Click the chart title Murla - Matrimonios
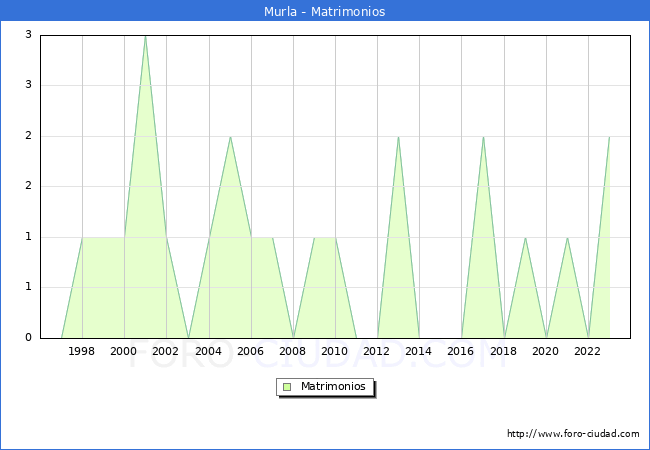This screenshot has width=650, height=450. [x=325, y=11]
